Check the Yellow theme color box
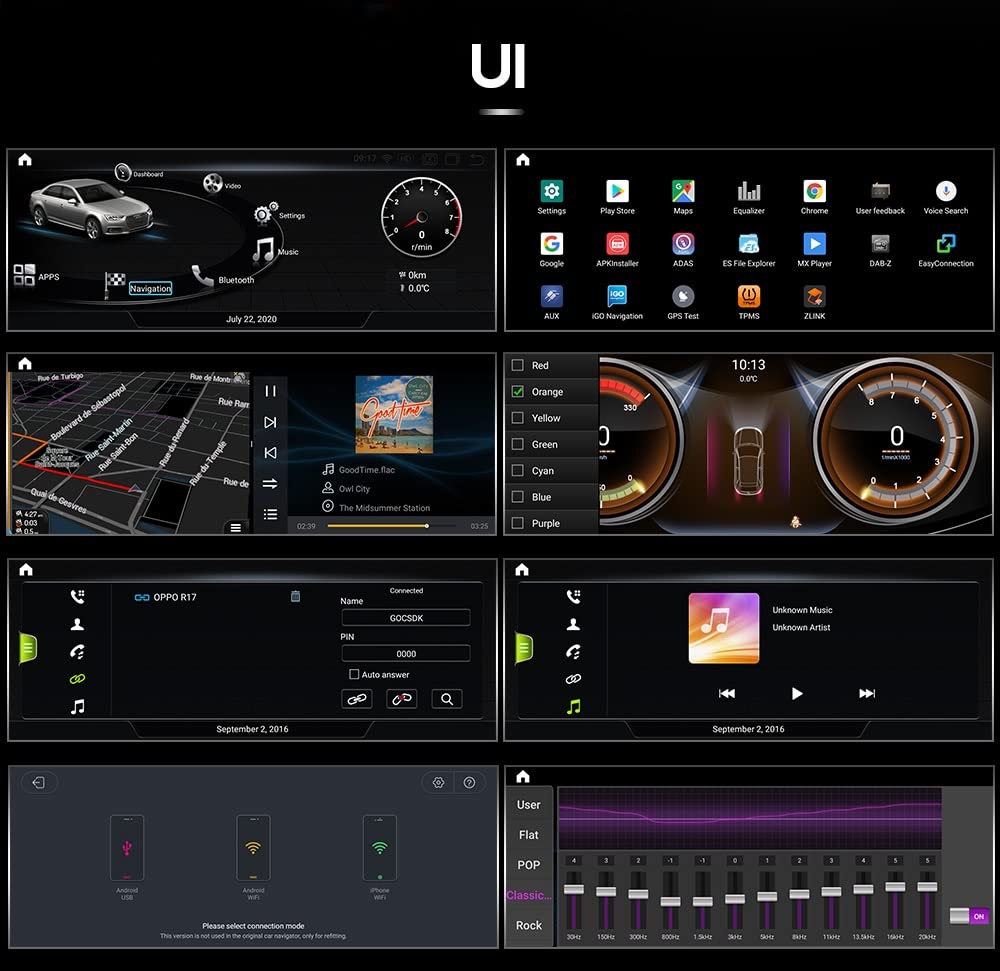The image size is (1000, 971). 518,418
